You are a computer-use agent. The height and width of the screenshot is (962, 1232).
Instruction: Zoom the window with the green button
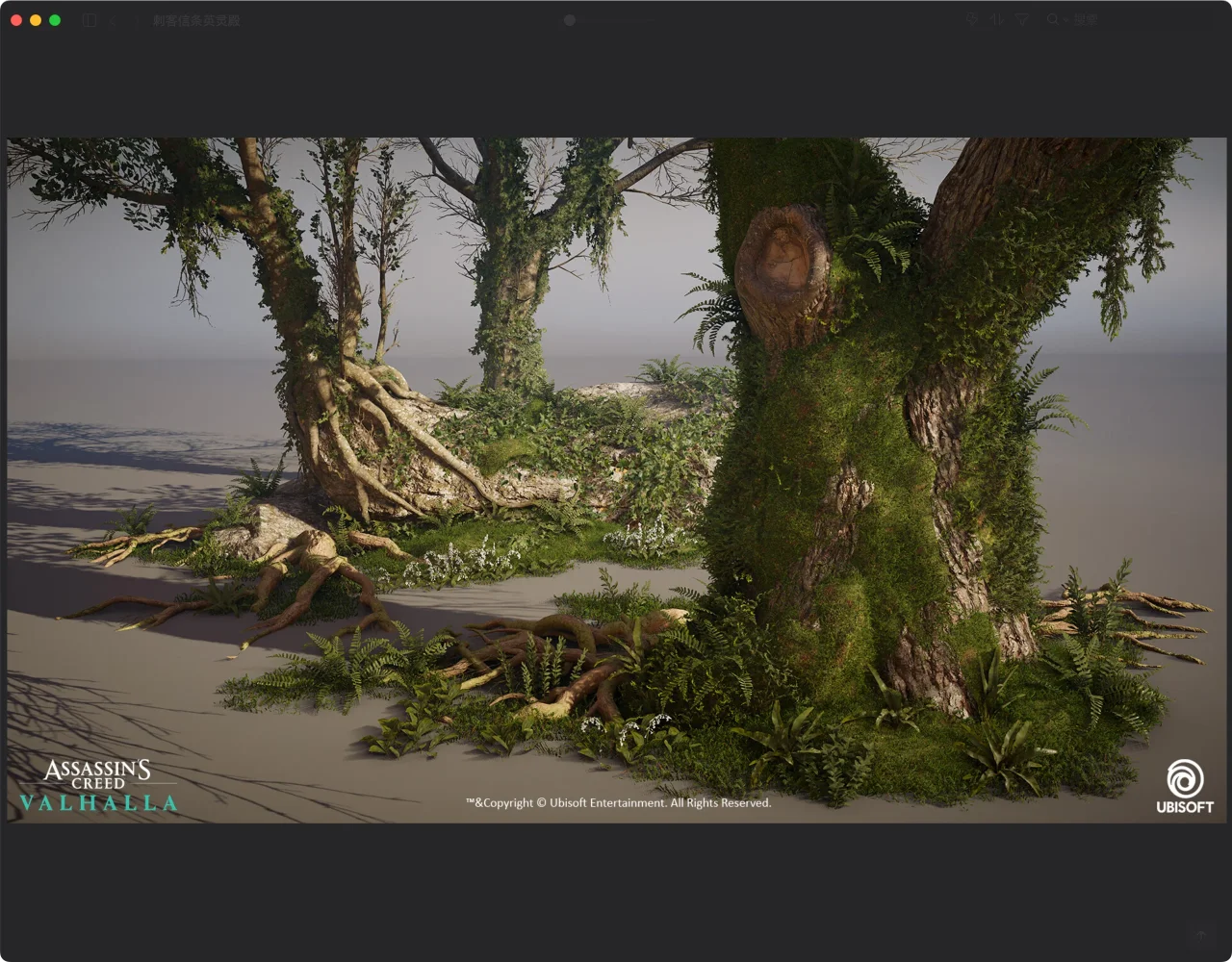[x=55, y=20]
